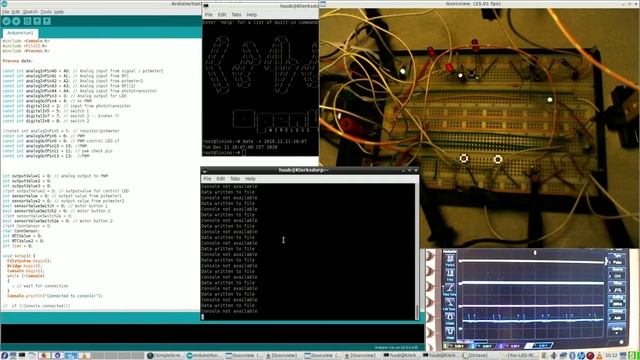Open Tabs menu in upper terminal window
This screenshot has width=640, height=360.
pos(236,14)
